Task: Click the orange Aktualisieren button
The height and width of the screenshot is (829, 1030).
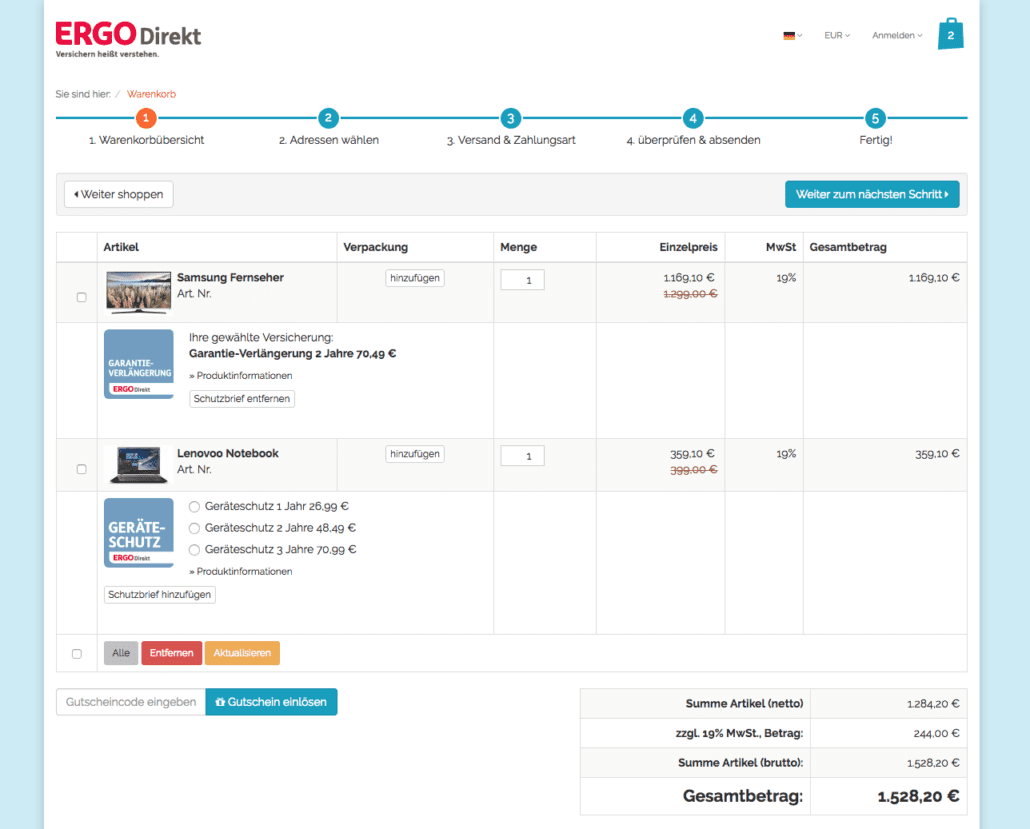Action: coord(242,653)
